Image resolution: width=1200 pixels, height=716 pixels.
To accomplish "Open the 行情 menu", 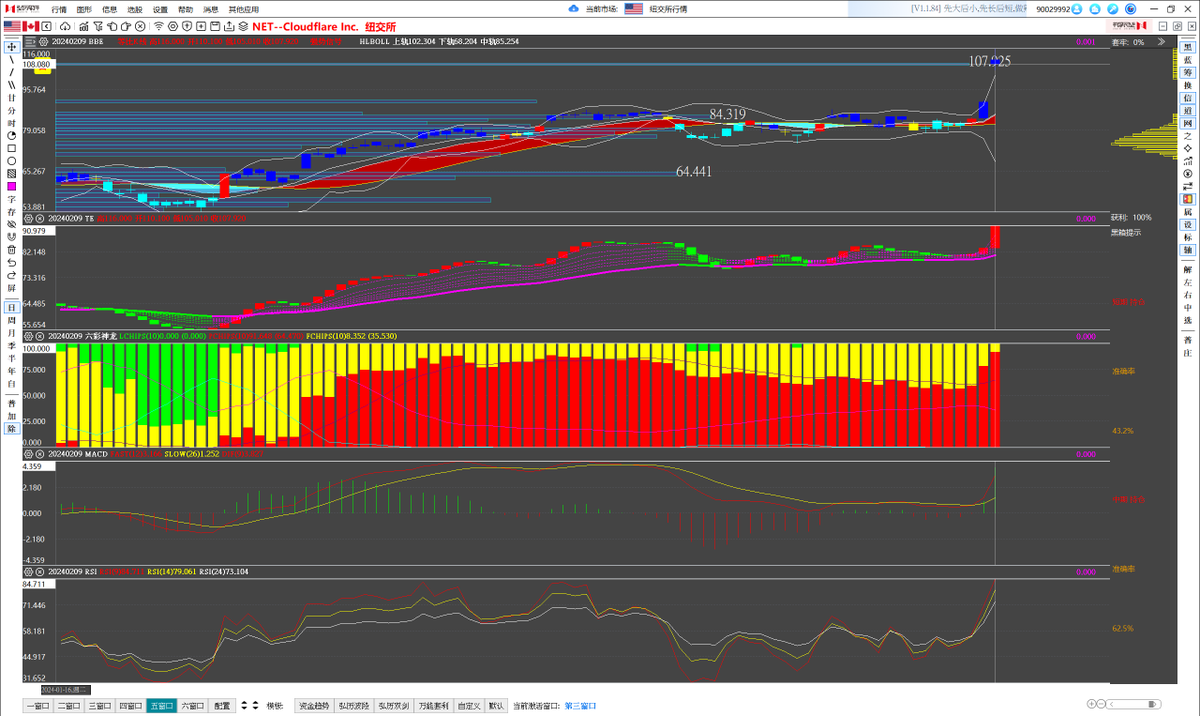I will [59, 8].
